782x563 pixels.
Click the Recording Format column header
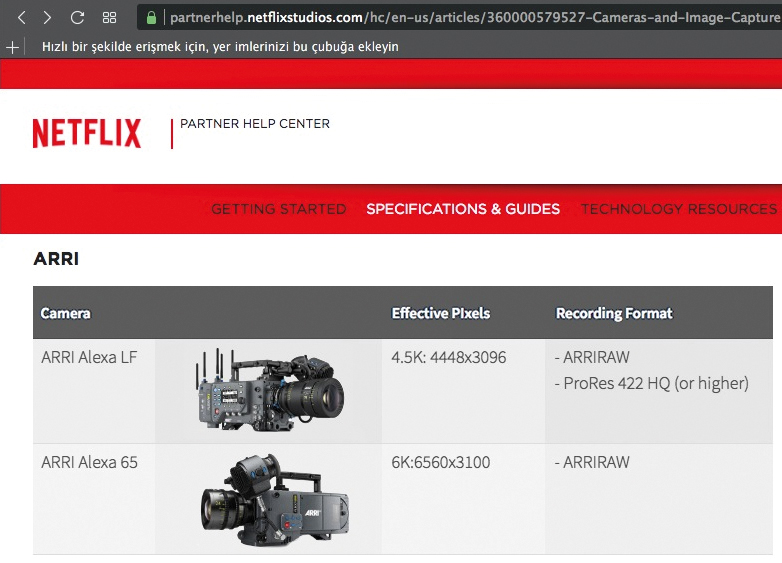tap(614, 313)
